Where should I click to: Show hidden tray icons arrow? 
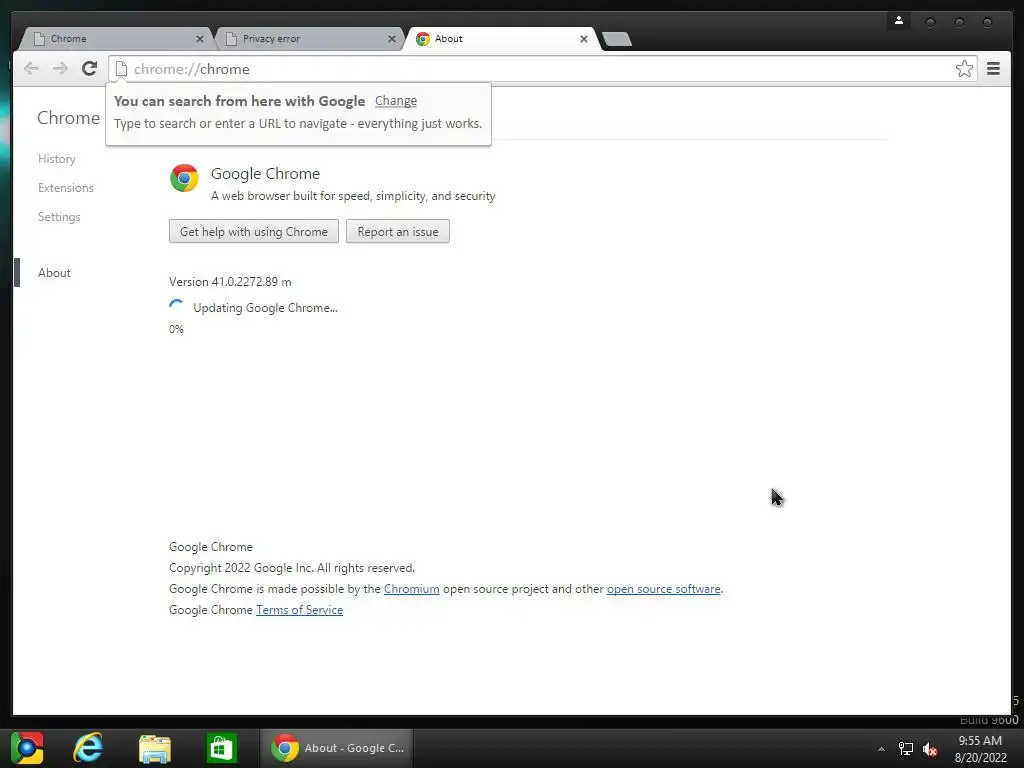click(x=881, y=749)
